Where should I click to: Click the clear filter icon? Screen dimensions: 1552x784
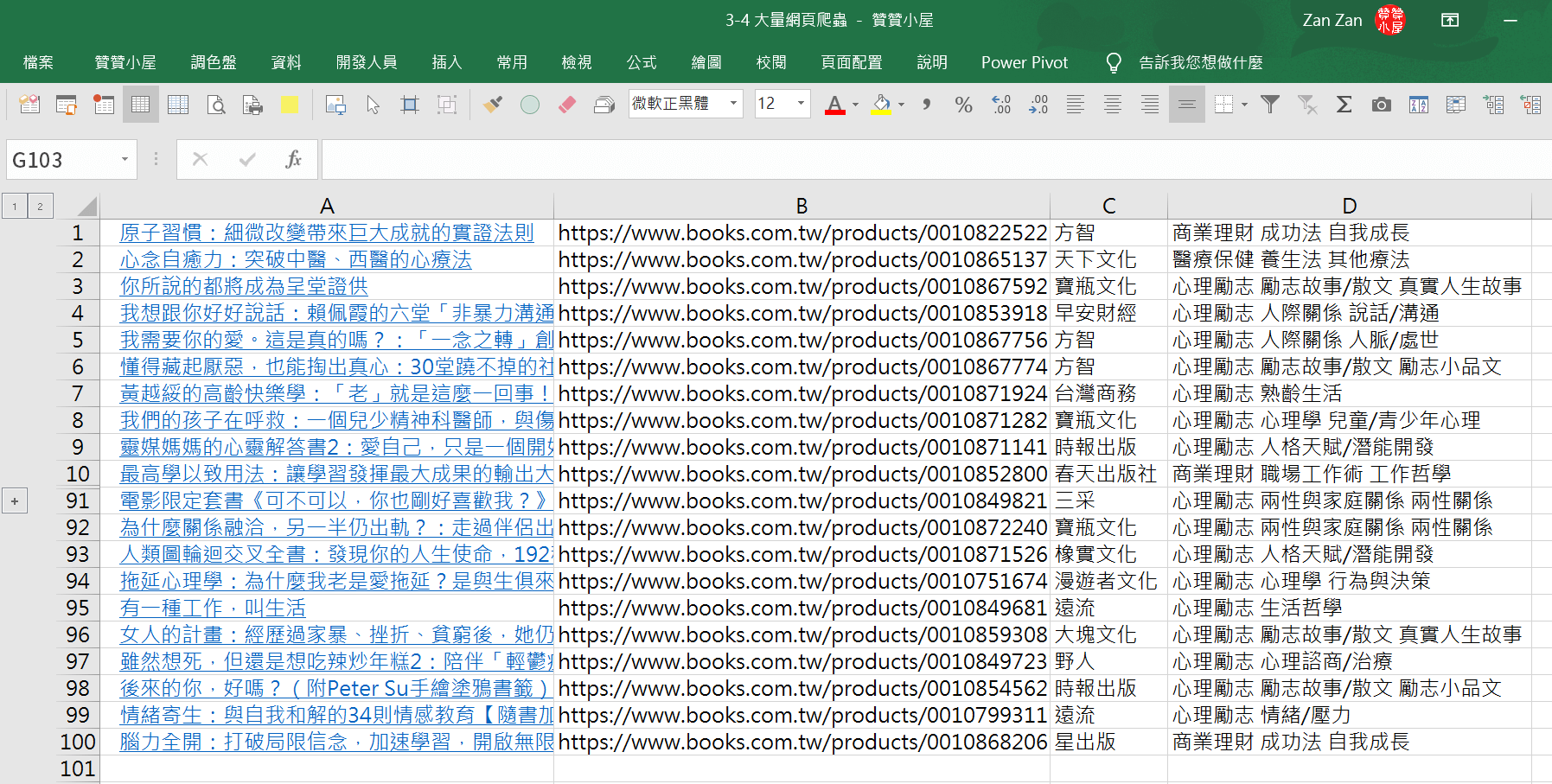click(x=1307, y=105)
